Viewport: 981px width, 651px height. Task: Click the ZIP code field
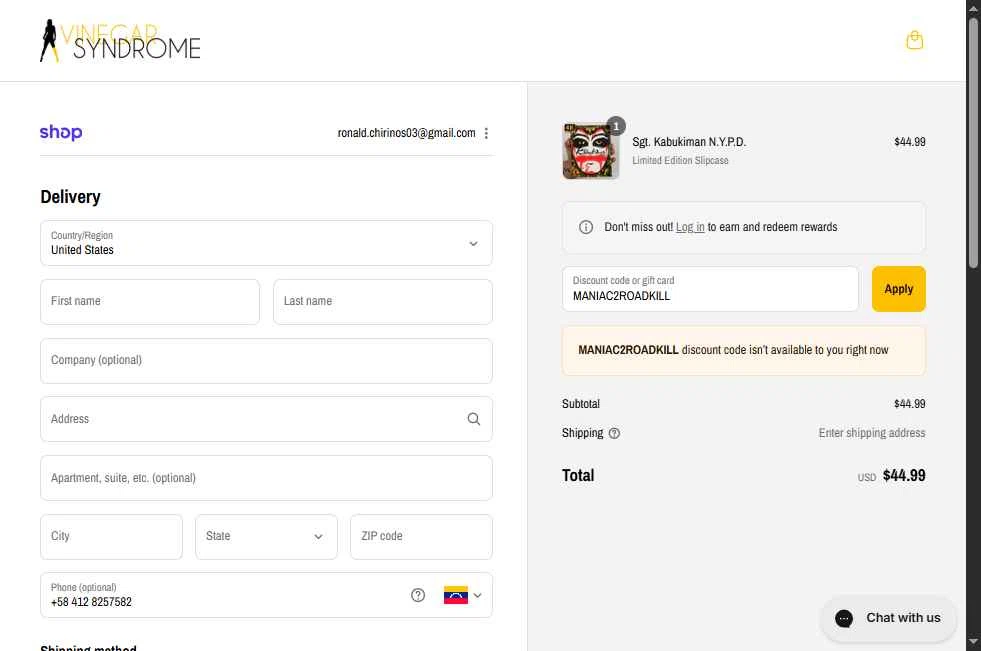coord(422,537)
